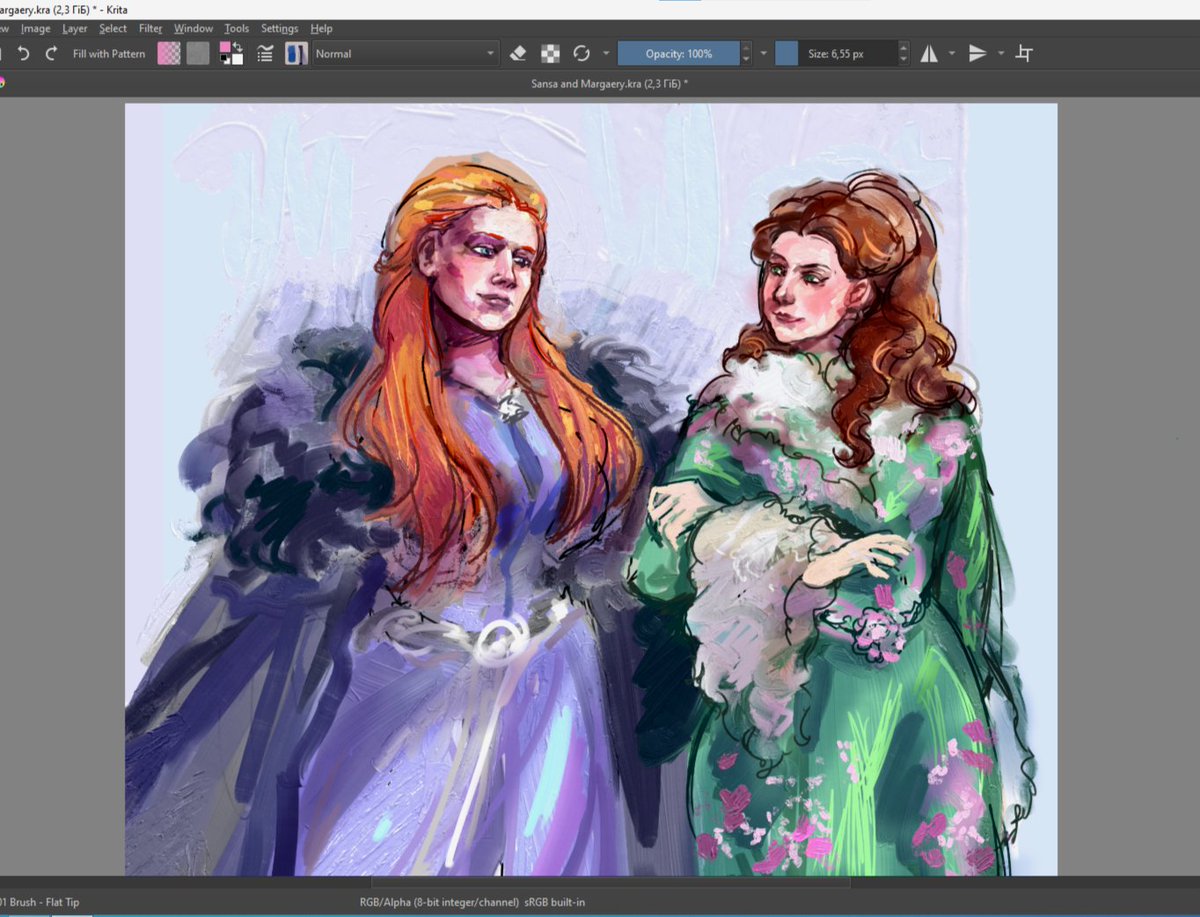The image size is (1200, 917).
Task: Click the Fill with Pattern button
Action: (109, 54)
